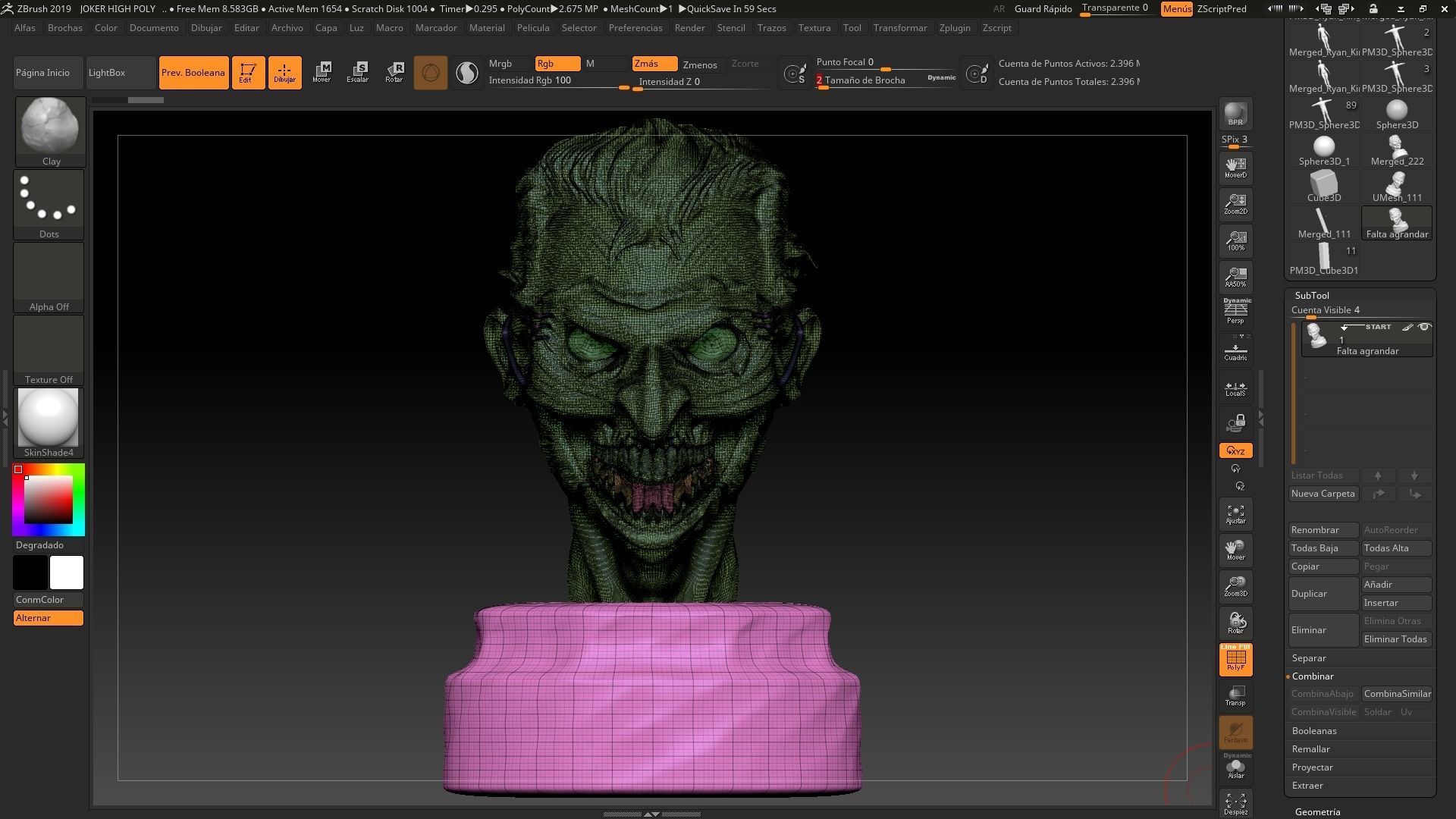Click the BPR render icon
1456x819 pixels.
pos(1235,113)
